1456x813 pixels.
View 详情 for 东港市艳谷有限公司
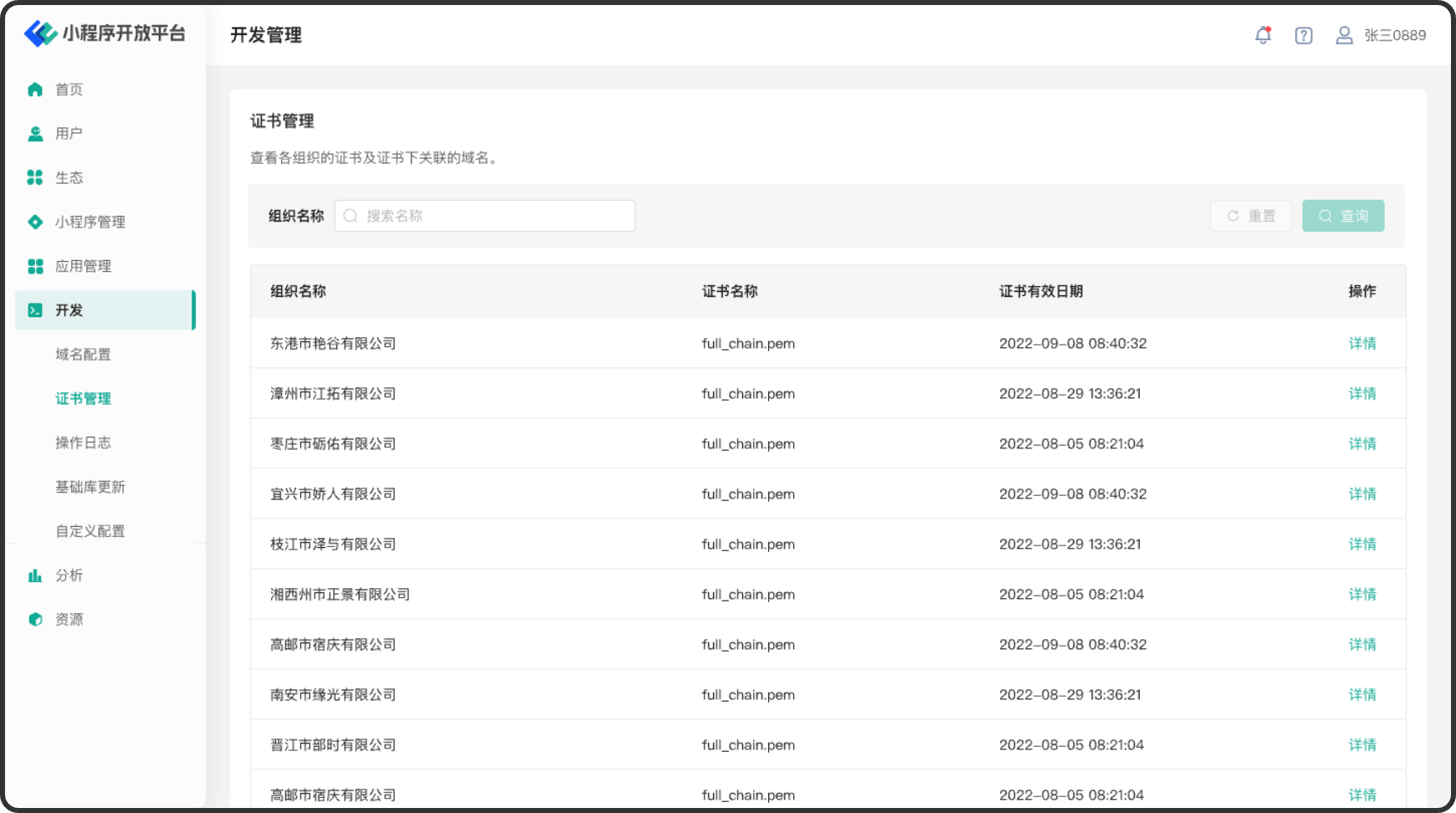click(1361, 343)
